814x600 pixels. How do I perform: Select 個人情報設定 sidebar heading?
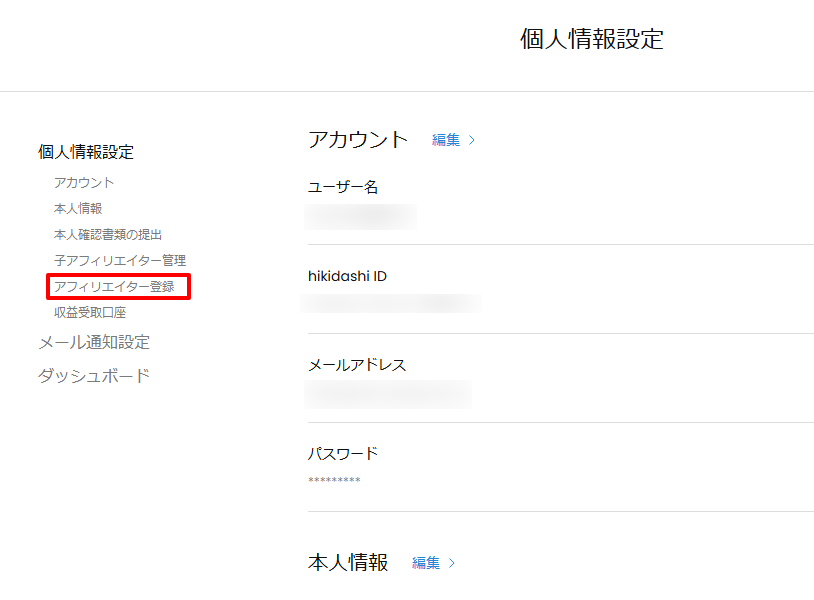pos(86,152)
